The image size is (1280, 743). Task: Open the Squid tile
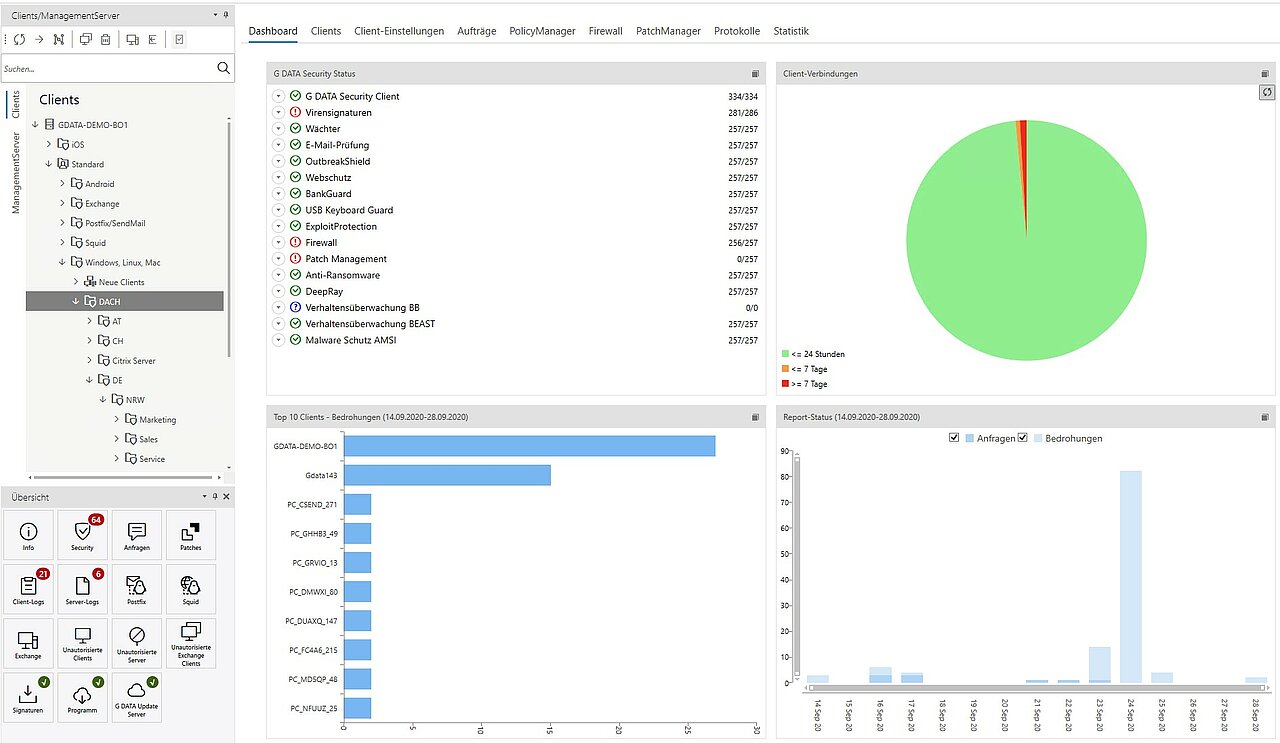point(190,589)
